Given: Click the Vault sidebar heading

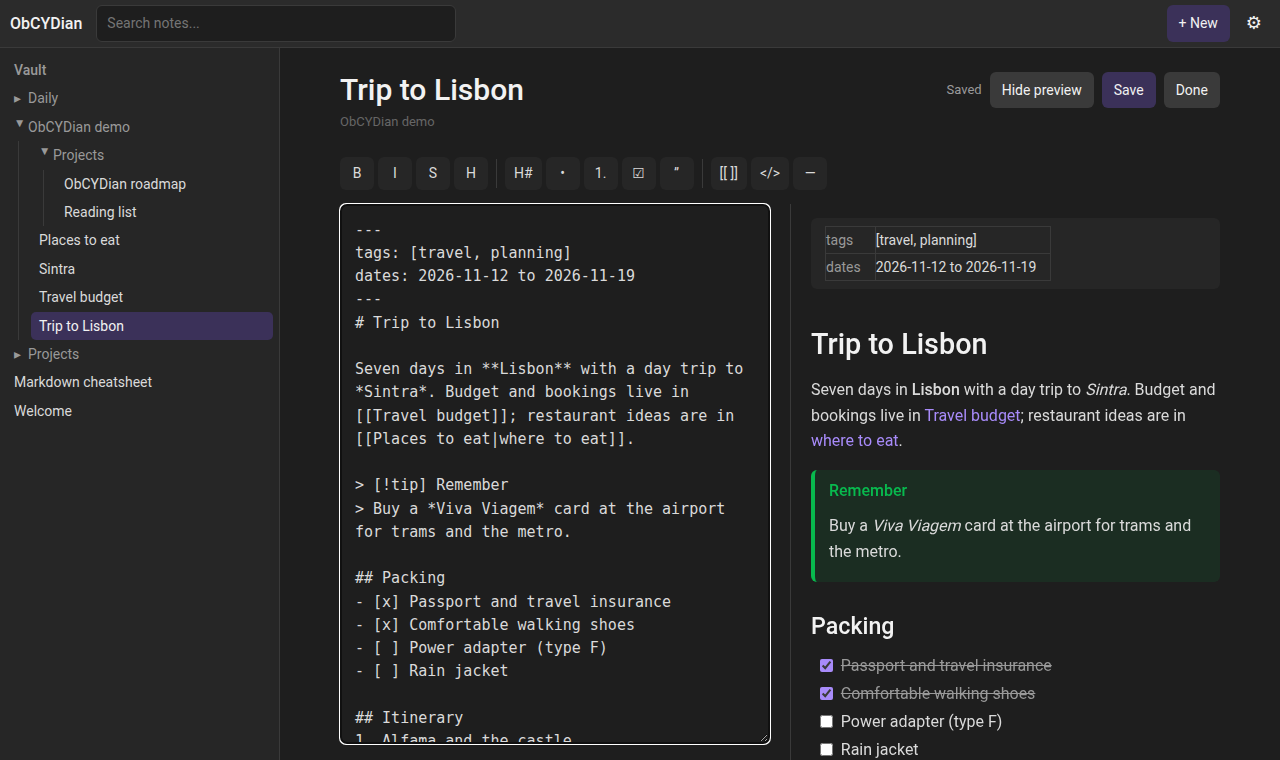Looking at the screenshot, I should [30, 70].
